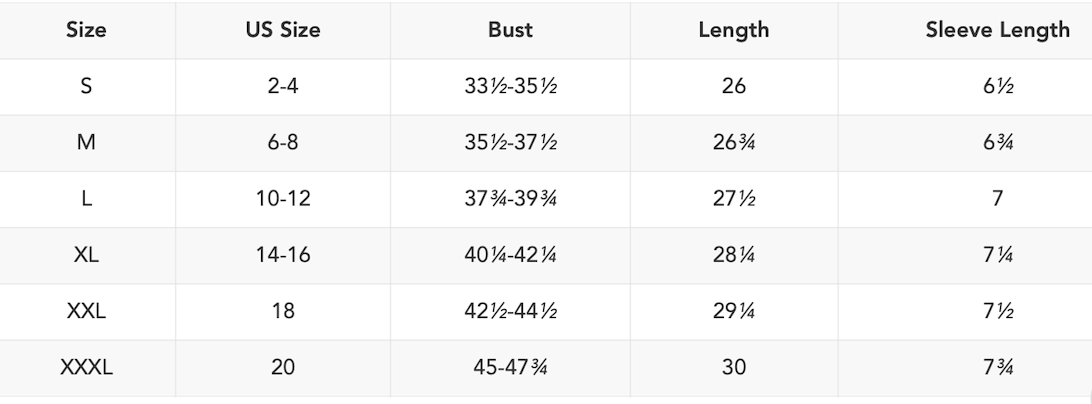Click length value 26¾
Viewport: 1092px width, 404px height.
733,142
